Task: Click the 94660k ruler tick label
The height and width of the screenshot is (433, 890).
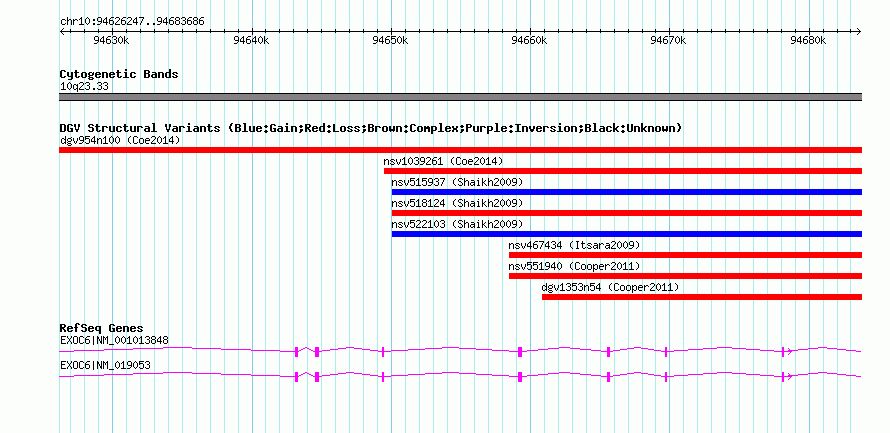Action: tap(530, 40)
